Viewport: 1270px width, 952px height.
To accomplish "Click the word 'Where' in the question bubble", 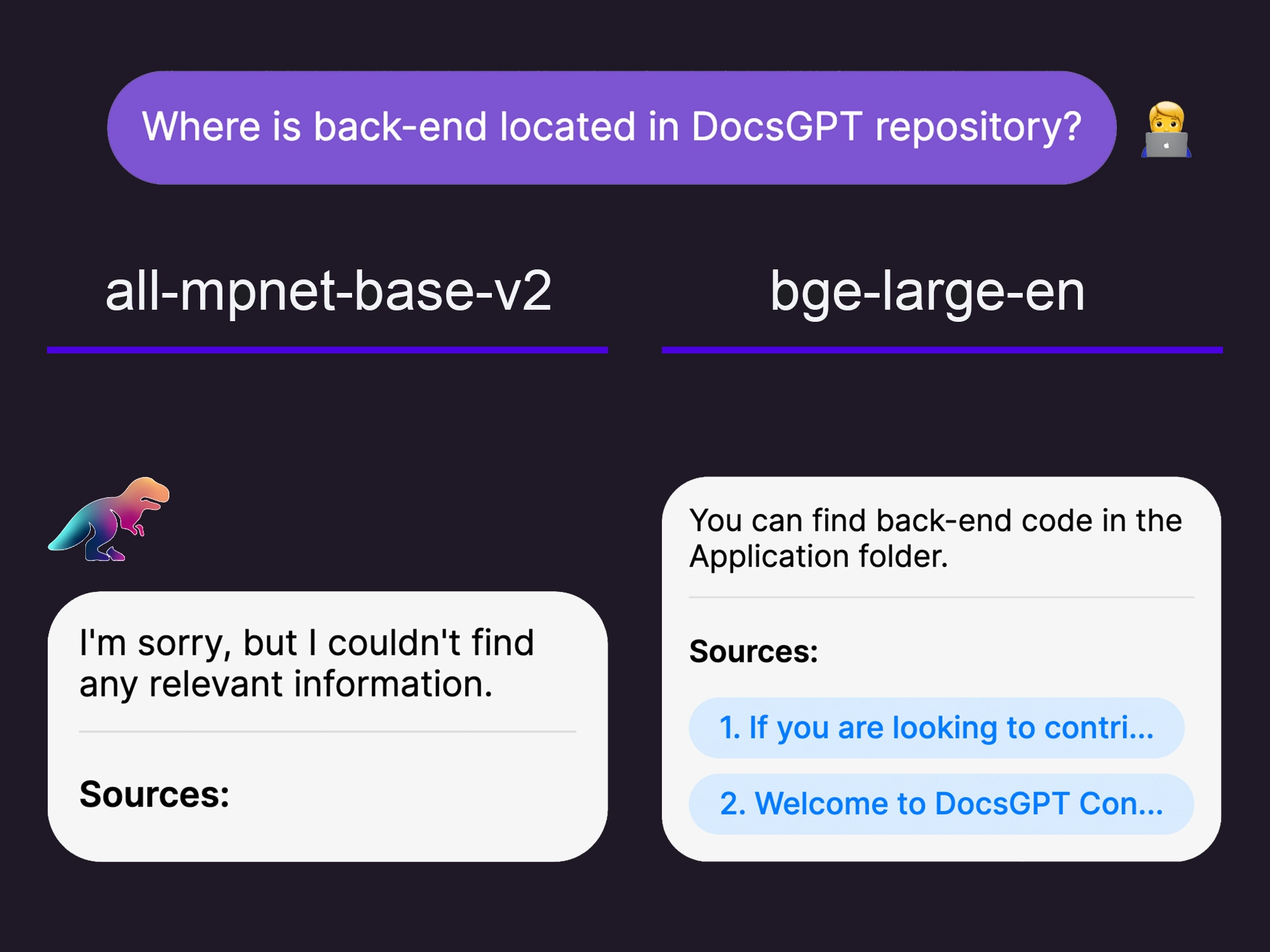I will [201, 126].
